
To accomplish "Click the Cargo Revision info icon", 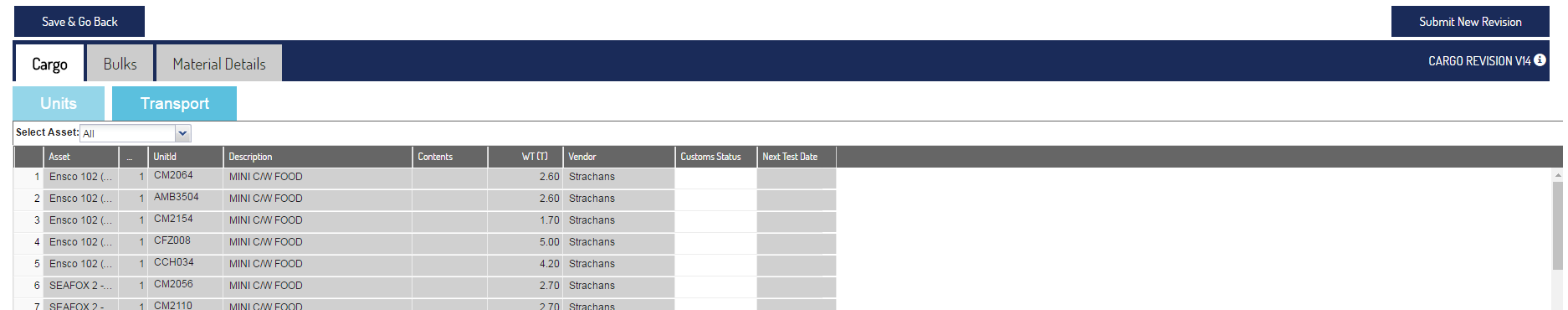I will click(x=1540, y=60).
